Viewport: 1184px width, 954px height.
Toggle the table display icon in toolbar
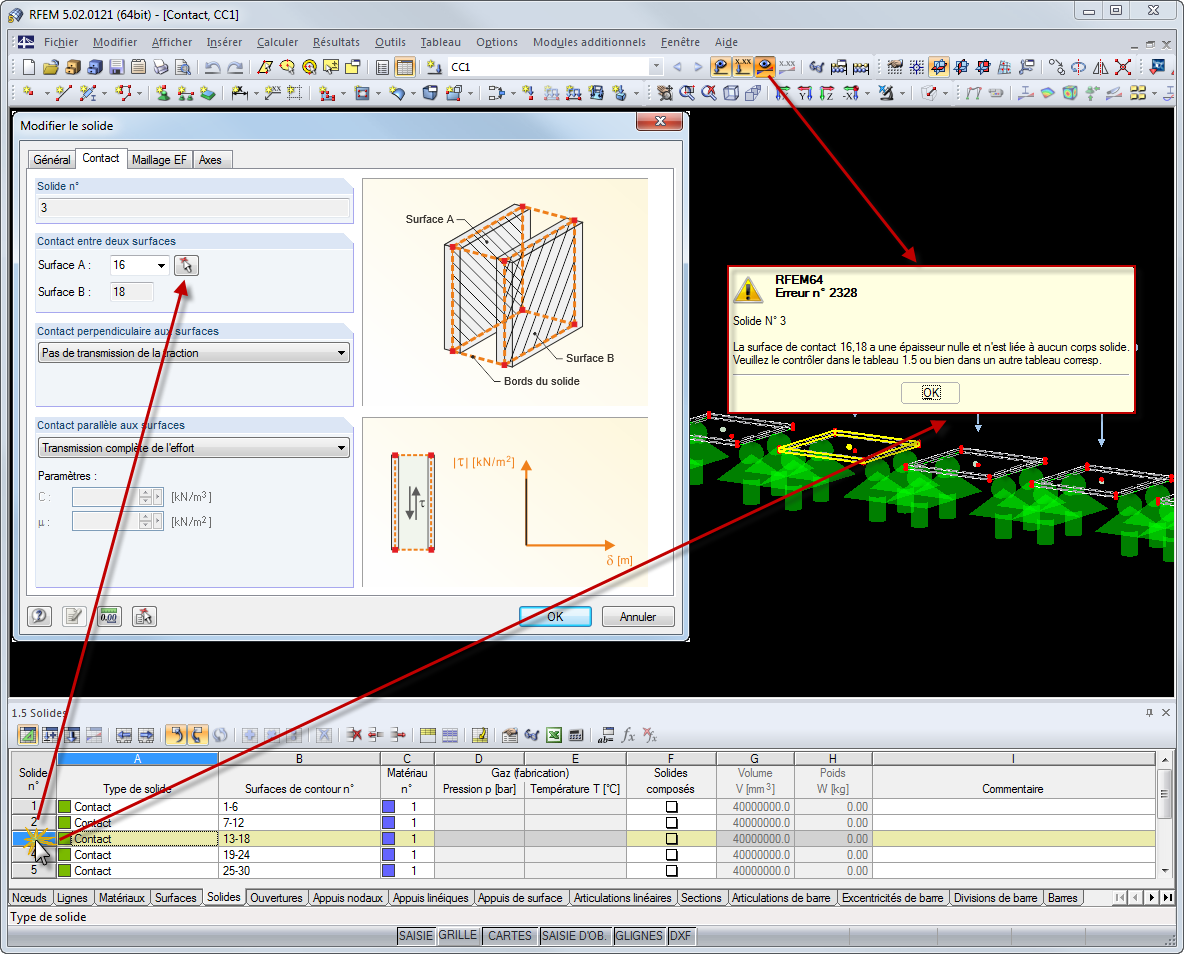pos(405,67)
